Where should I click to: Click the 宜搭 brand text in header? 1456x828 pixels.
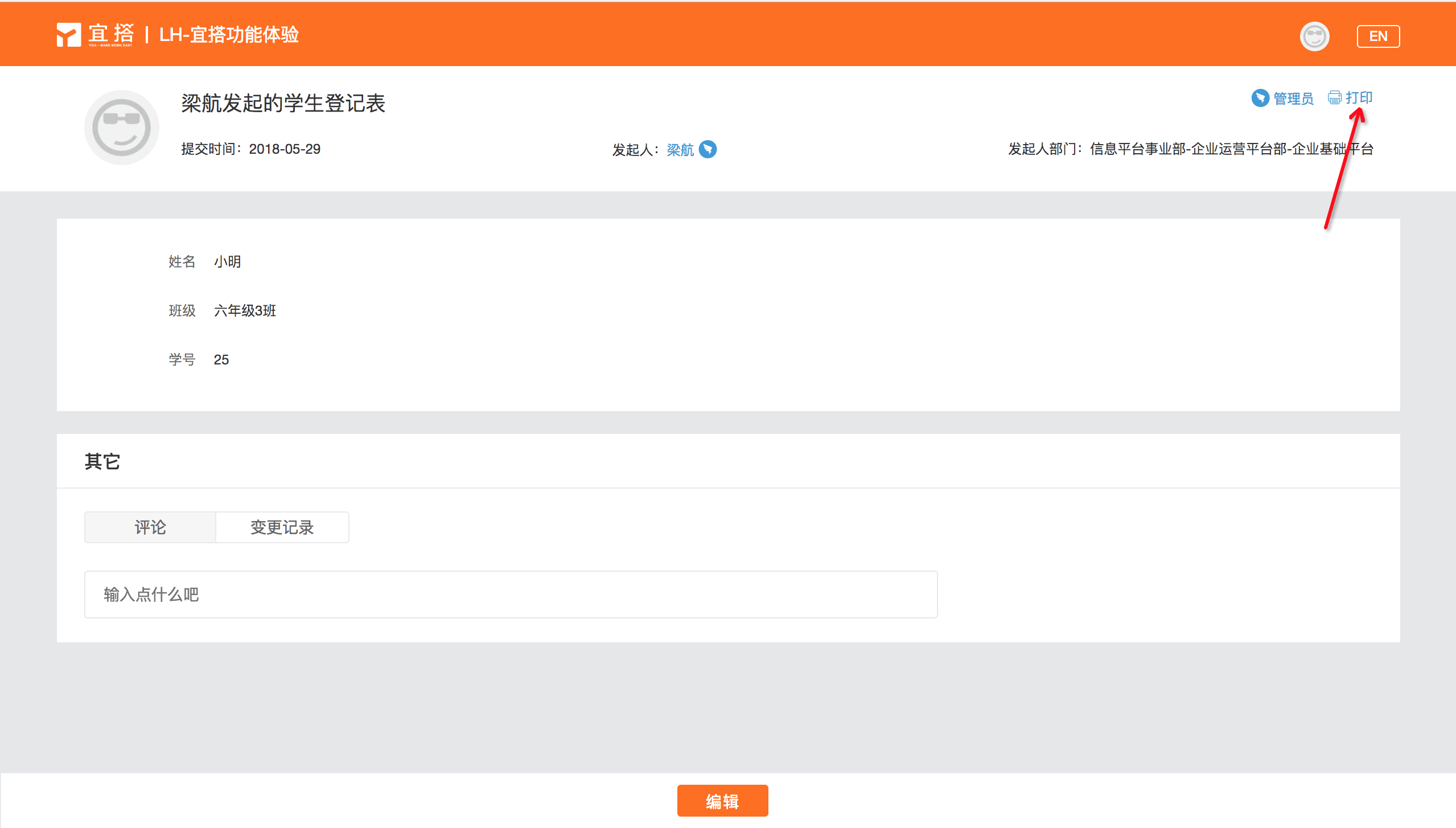coord(111,33)
